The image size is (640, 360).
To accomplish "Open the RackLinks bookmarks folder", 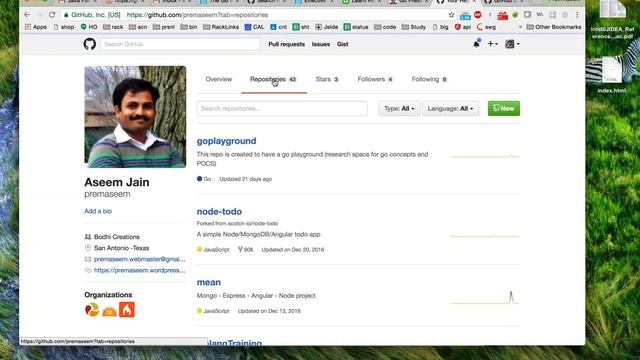I will point(221,27).
